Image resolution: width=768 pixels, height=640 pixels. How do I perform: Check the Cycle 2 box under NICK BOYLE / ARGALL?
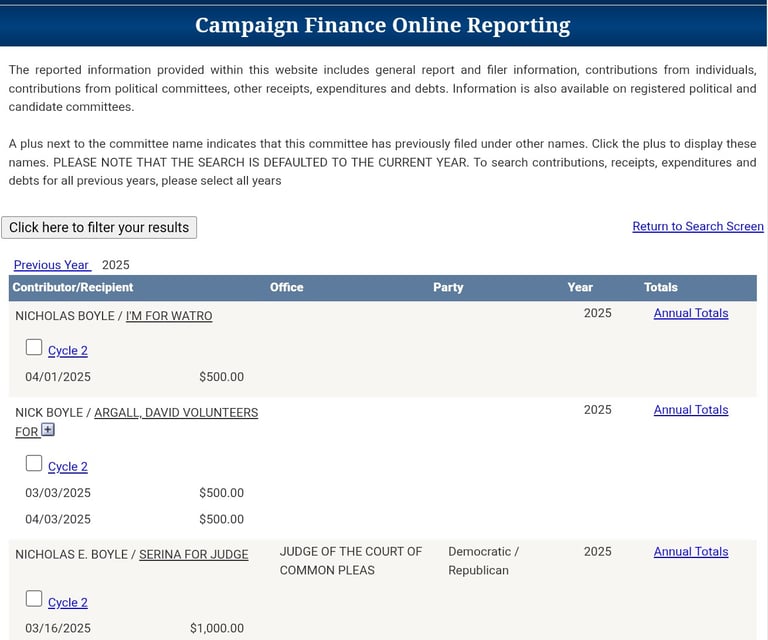pos(34,463)
